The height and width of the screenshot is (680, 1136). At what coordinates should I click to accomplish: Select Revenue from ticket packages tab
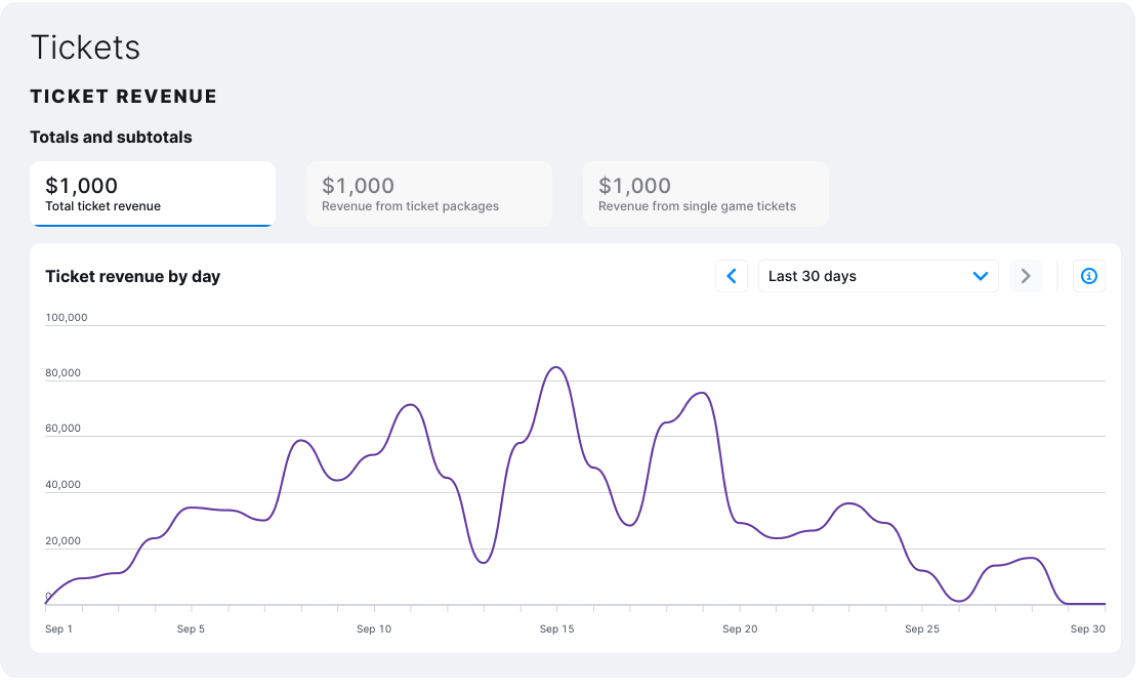coord(429,194)
